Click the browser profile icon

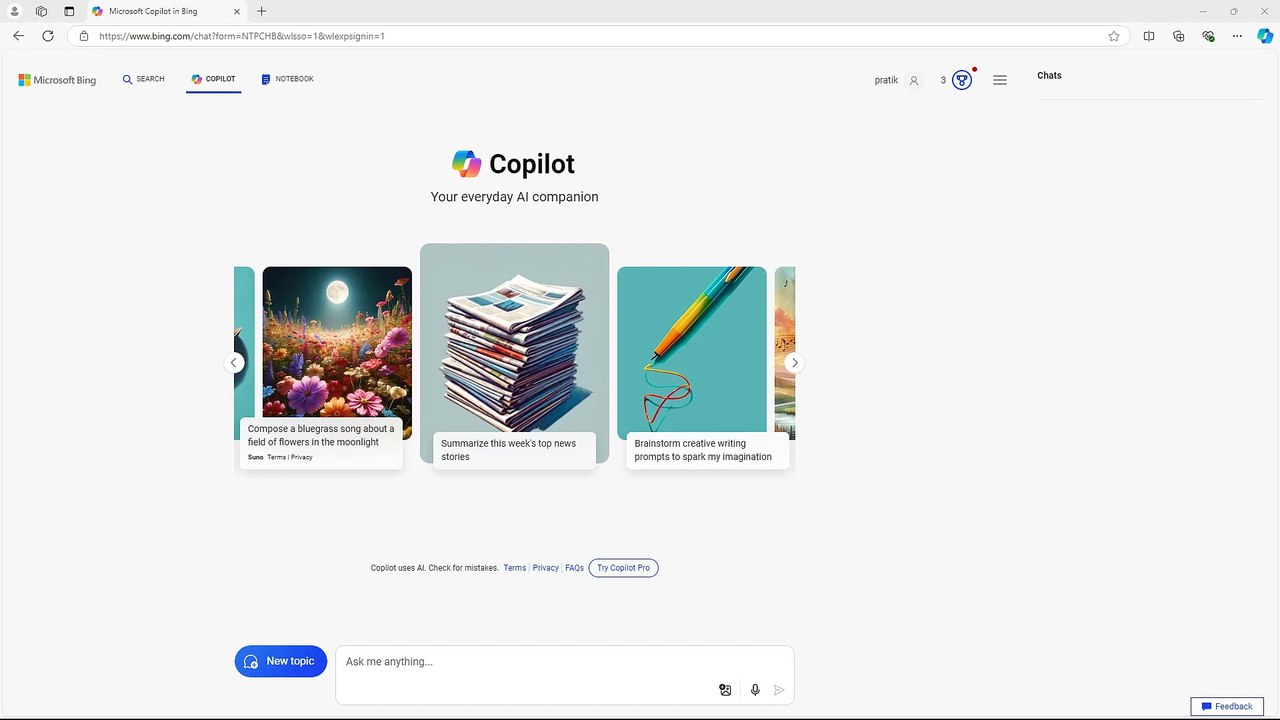tap(15, 11)
